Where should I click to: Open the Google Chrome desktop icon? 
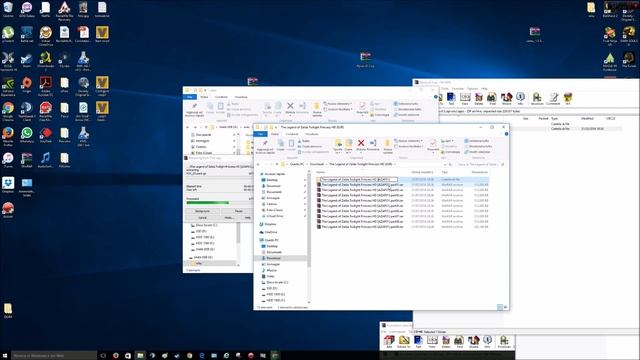(x=8, y=108)
